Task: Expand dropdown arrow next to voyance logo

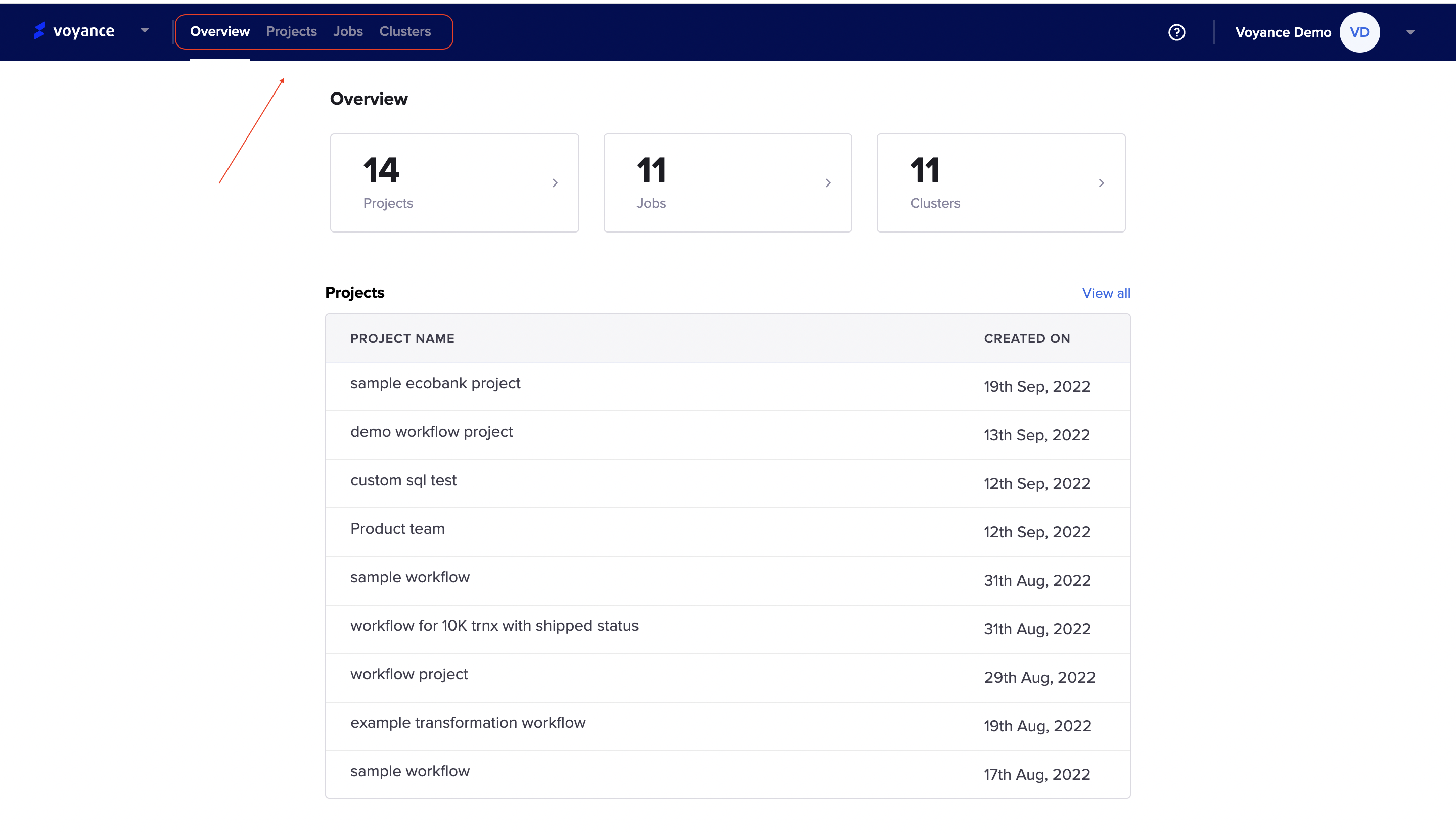Action: click(x=145, y=31)
